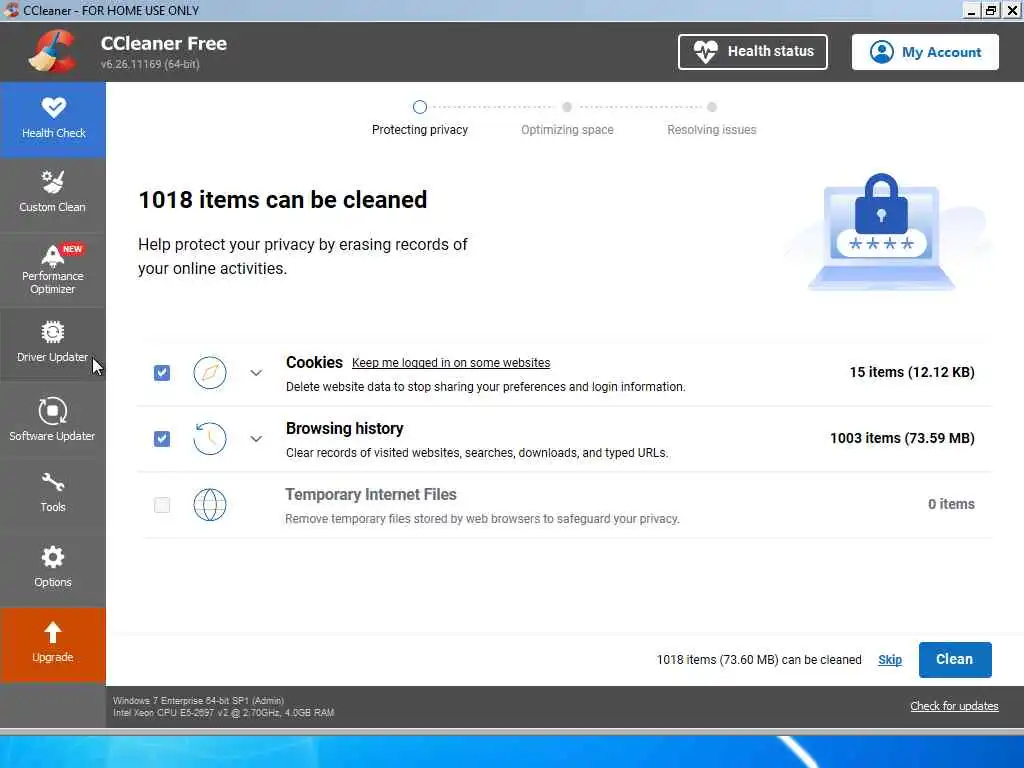
Task: Click the Intel Xeon CPU info line
Action: click(x=223, y=712)
